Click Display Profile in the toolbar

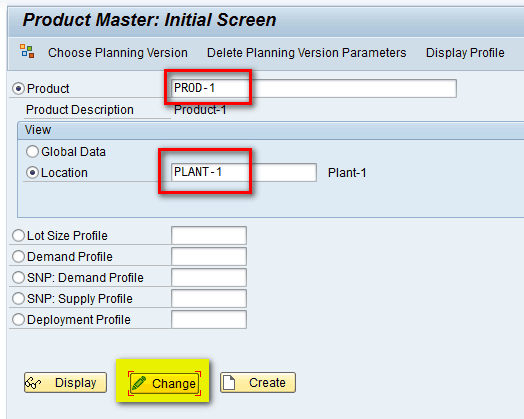[x=465, y=53]
